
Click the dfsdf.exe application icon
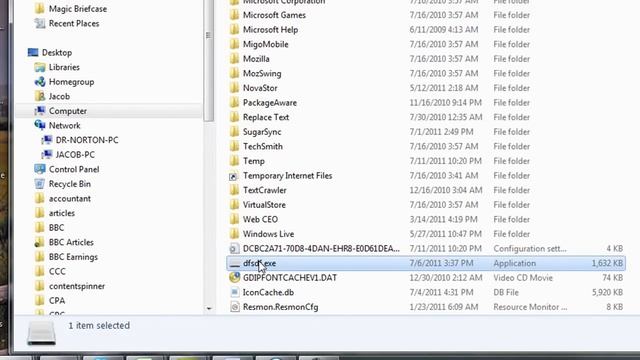[x=234, y=264]
